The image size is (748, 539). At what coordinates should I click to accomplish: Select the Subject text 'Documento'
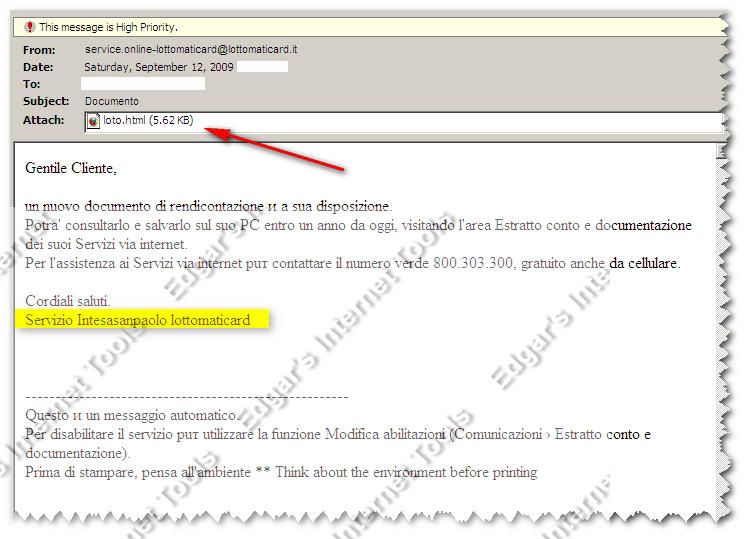pyautogui.click(x=111, y=101)
